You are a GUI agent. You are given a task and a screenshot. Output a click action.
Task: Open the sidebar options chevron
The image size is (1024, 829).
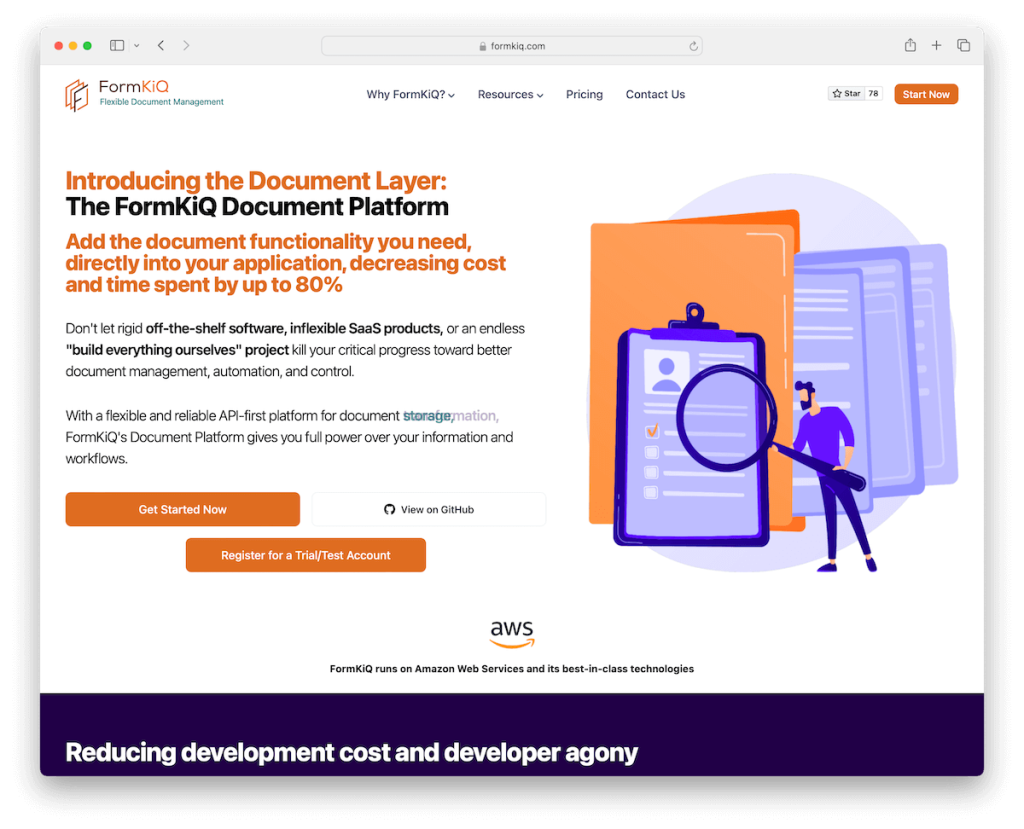pyautogui.click(x=136, y=46)
